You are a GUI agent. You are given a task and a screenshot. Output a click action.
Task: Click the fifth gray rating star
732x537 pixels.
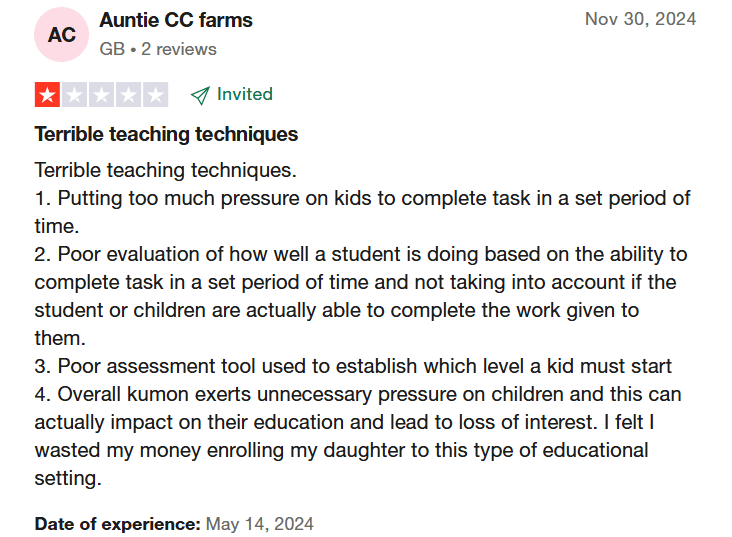click(x=155, y=95)
